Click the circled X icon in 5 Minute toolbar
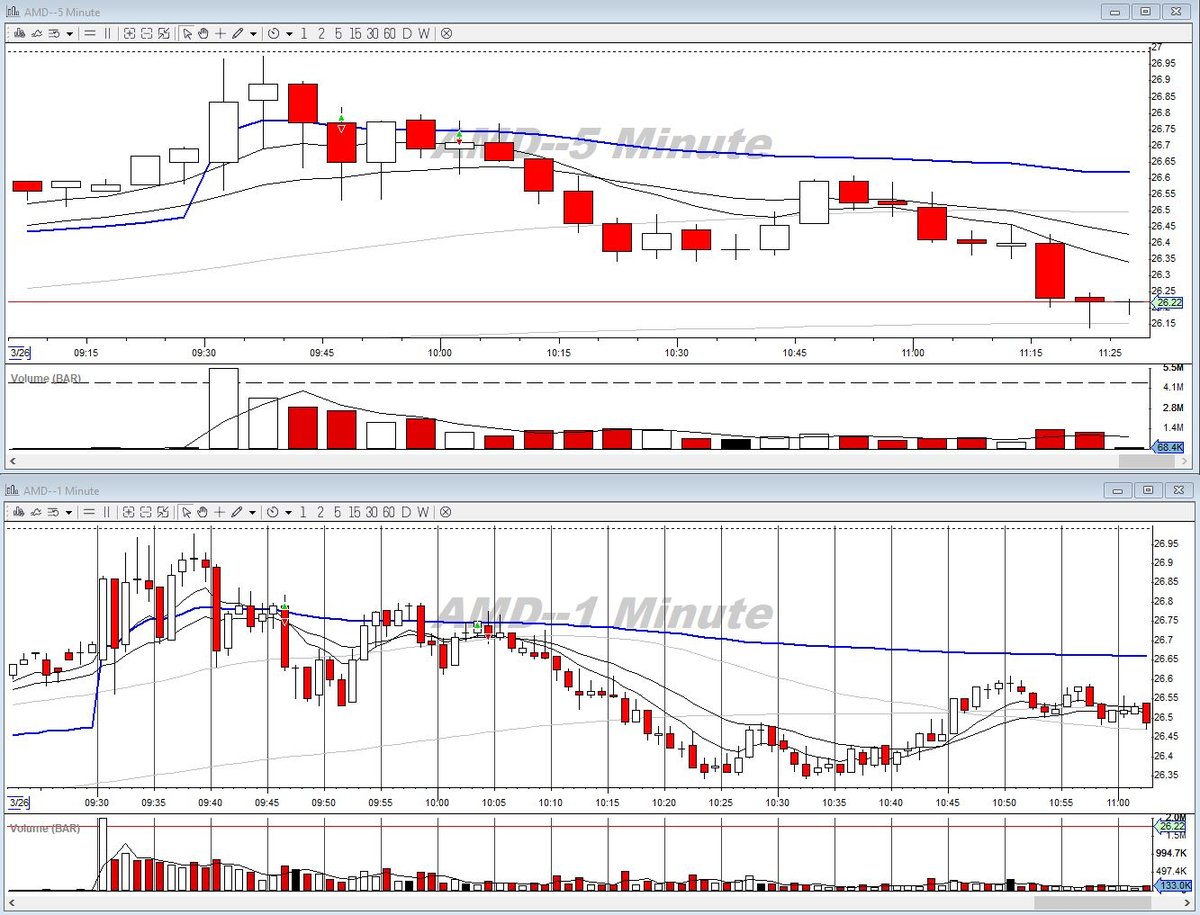The image size is (1200, 915). point(446,33)
